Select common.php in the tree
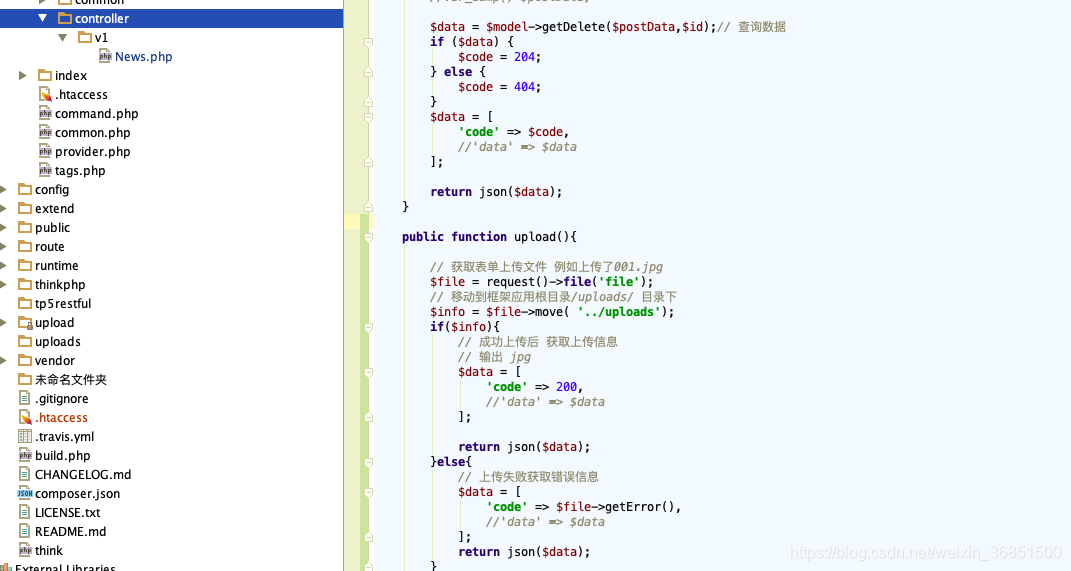1071x571 pixels. [92, 133]
